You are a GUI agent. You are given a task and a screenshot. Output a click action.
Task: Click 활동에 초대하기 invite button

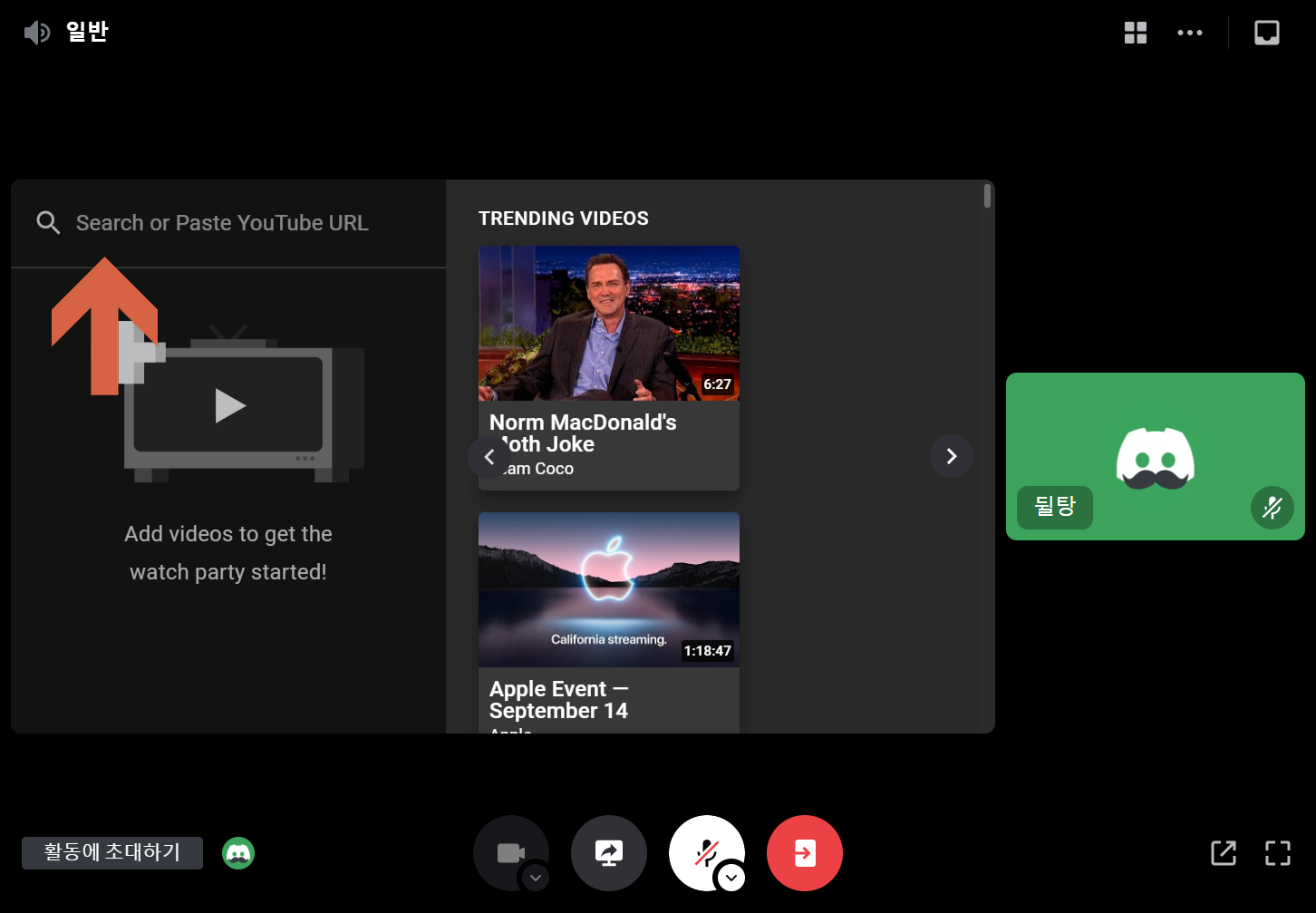(x=112, y=852)
